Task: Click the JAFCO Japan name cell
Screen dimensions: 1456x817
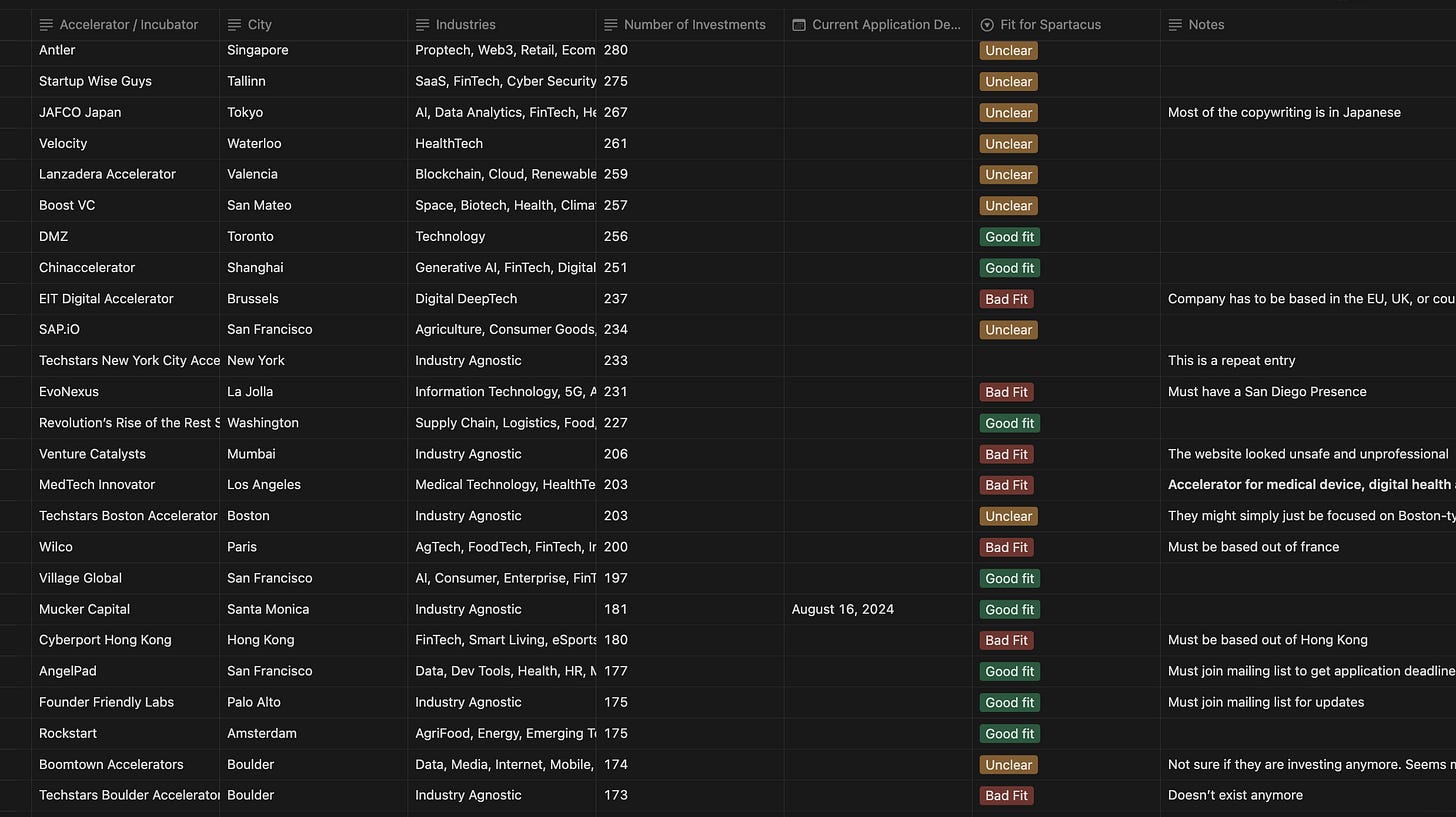Action: coord(125,112)
